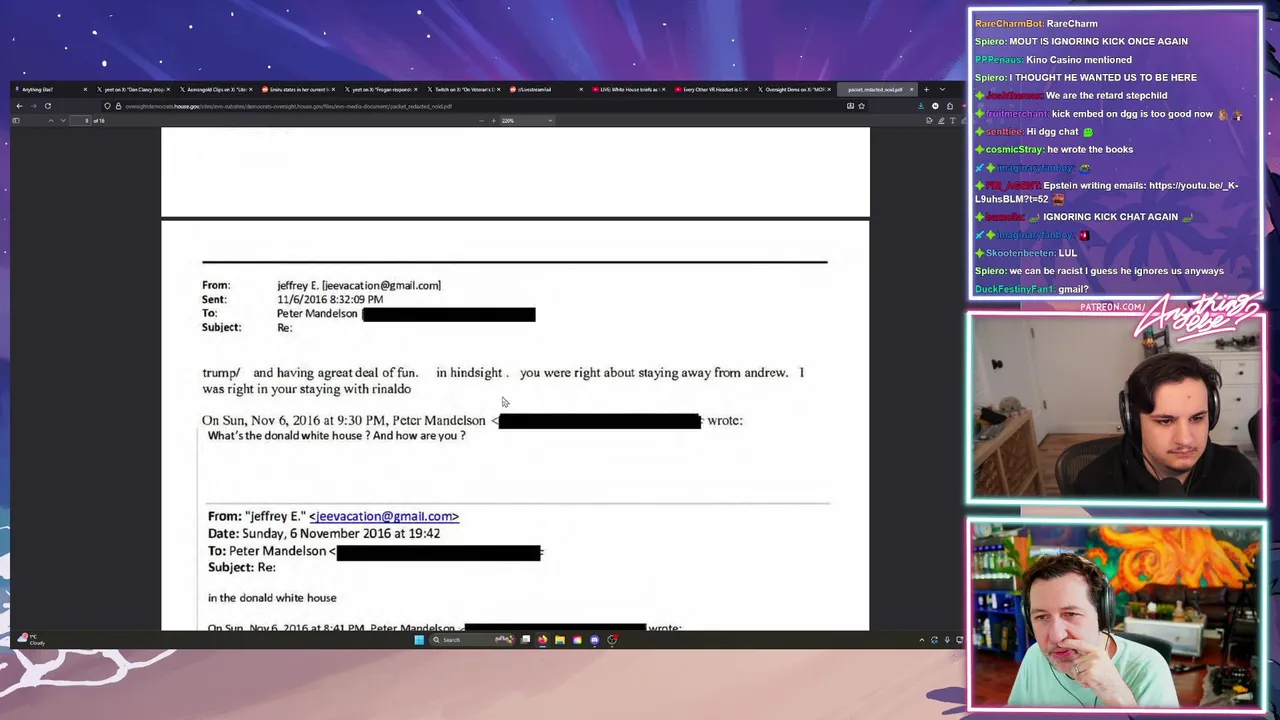
Task: Open Firefox from the taskbar
Action: point(542,640)
